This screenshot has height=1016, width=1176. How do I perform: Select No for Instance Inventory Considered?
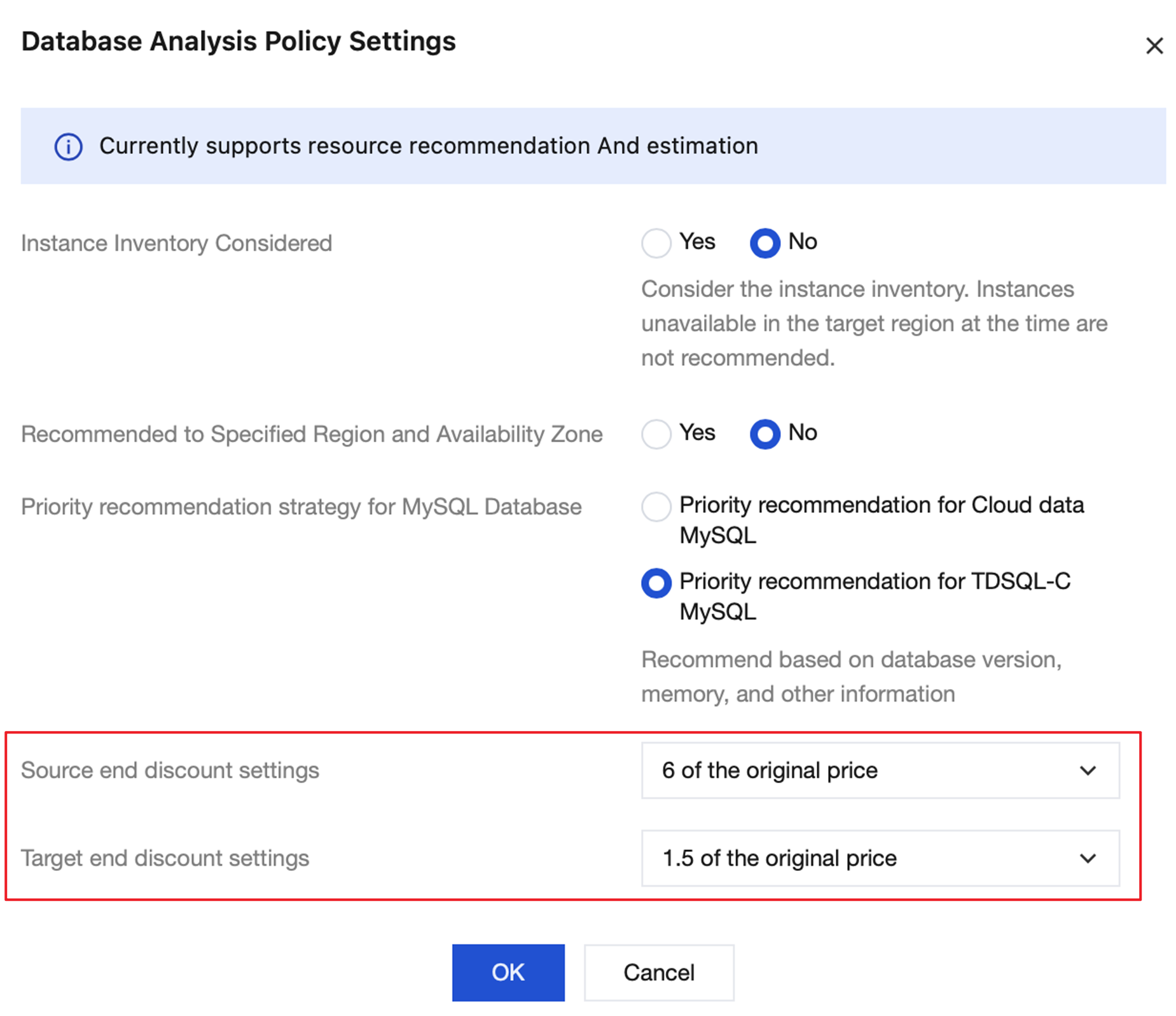click(764, 243)
